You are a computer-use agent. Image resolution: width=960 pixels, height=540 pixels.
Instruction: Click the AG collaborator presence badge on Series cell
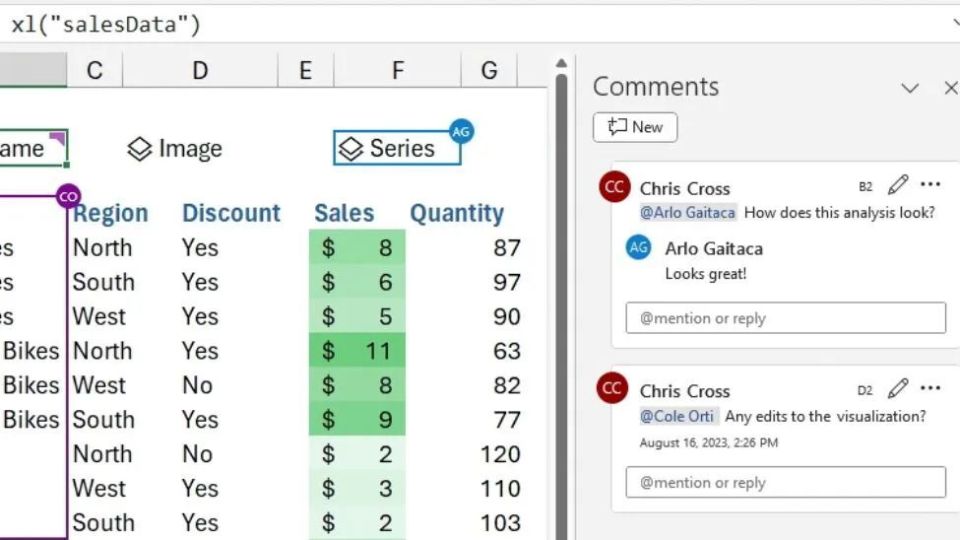pos(461,131)
